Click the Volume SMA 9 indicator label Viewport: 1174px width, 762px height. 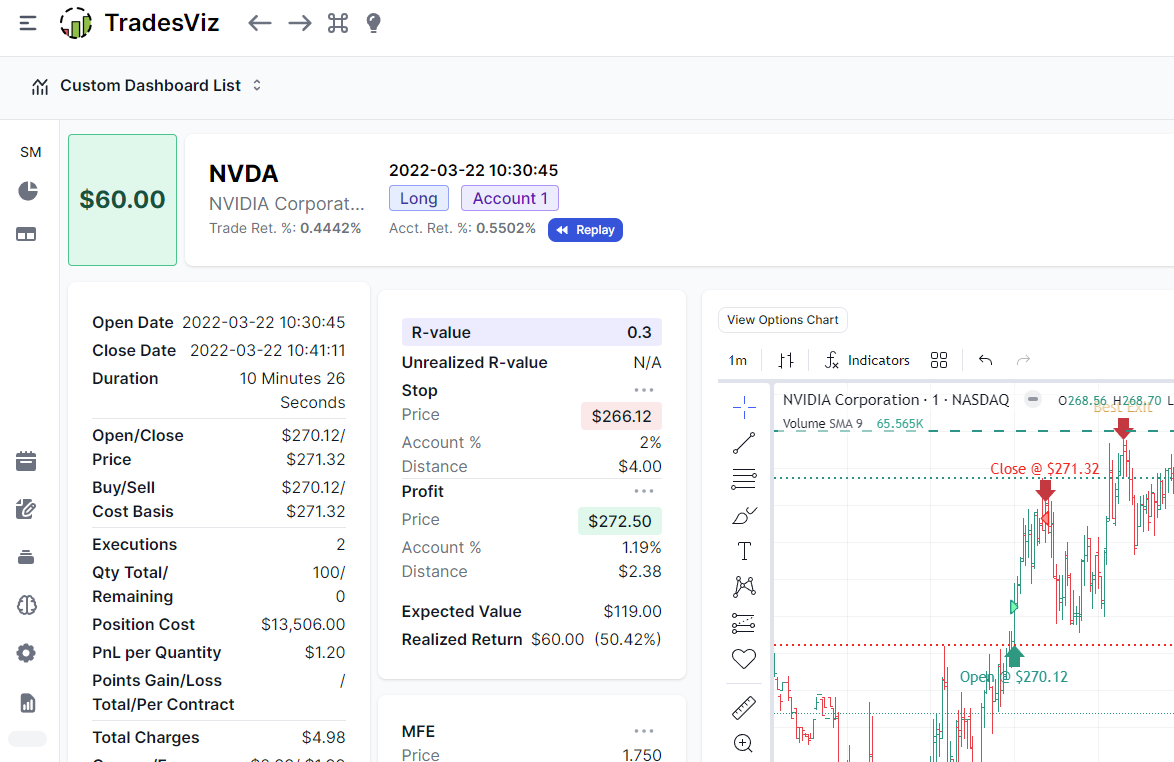pos(822,424)
